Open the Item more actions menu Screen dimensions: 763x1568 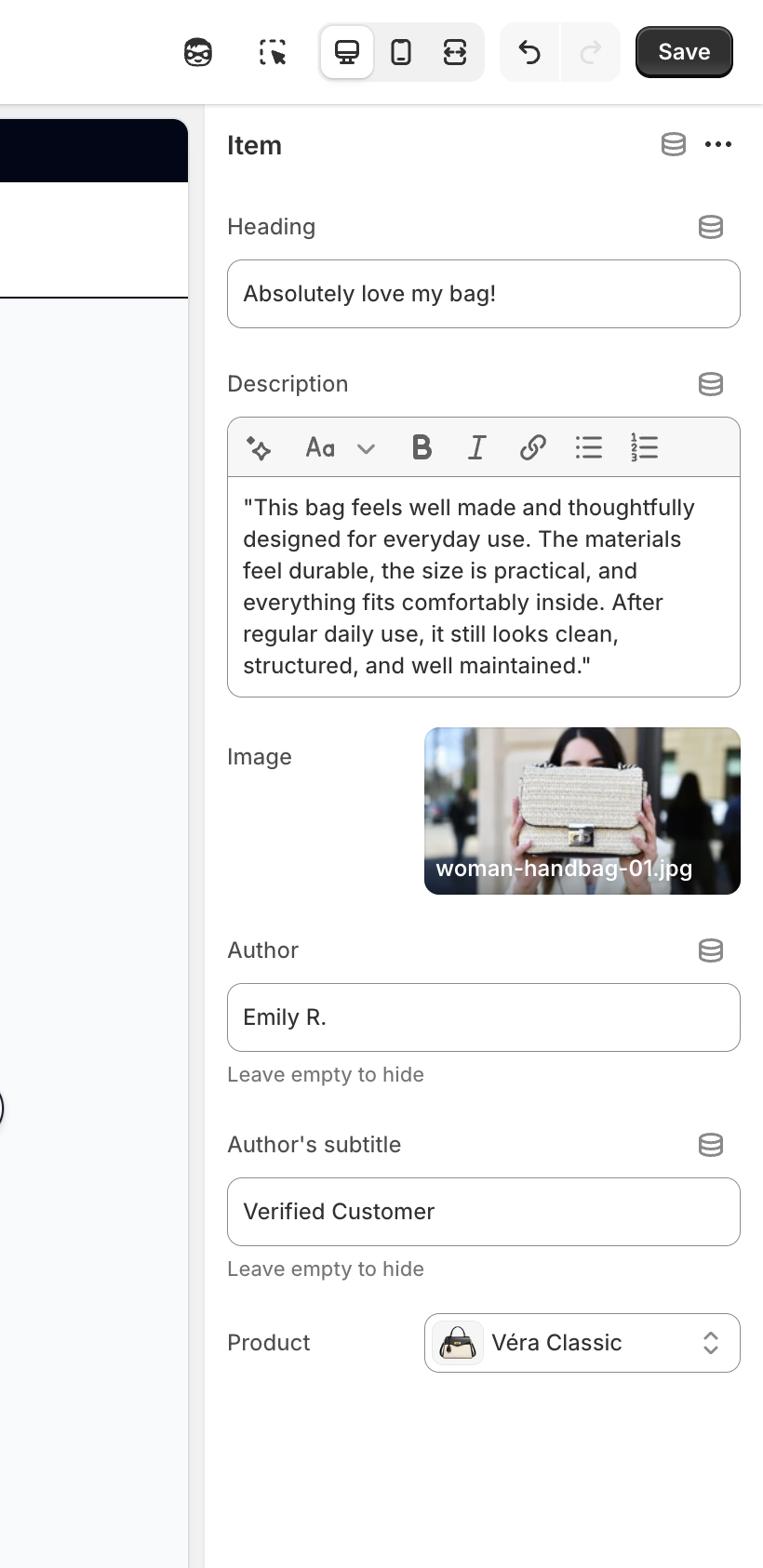(x=718, y=144)
